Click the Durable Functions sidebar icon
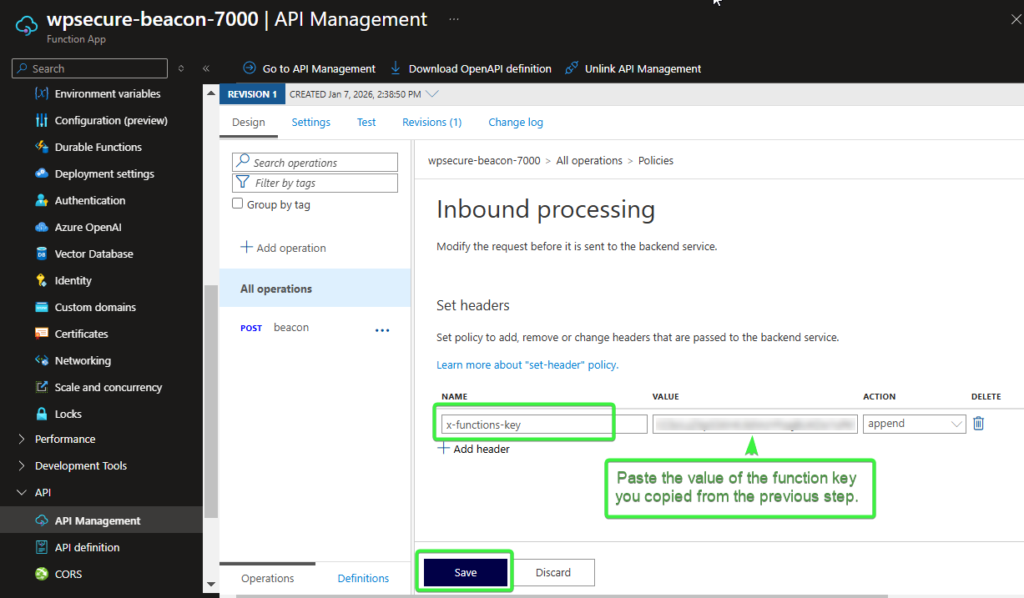 (42, 147)
